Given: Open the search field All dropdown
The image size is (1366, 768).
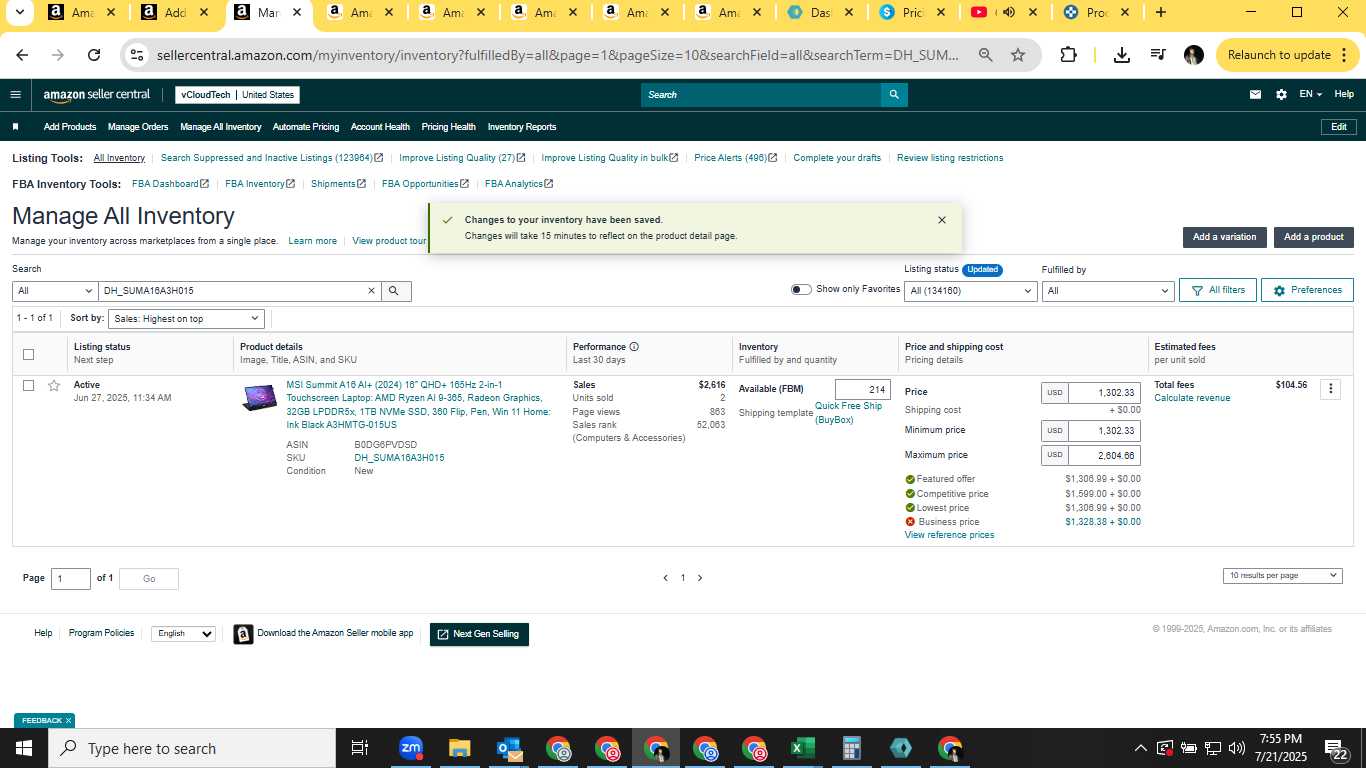Looking at the screenshot, I should click(54, 291).
